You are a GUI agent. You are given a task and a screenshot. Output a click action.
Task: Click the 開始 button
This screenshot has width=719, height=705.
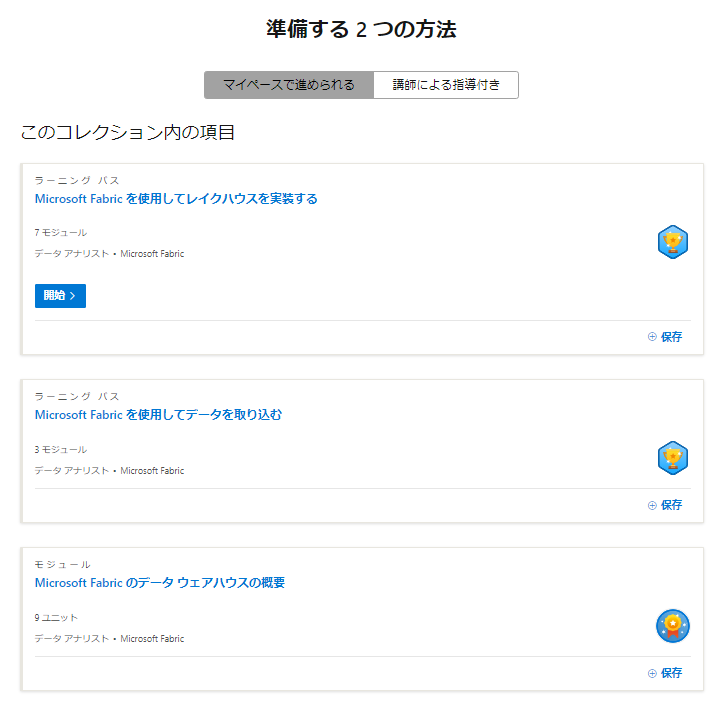(60, 295)
